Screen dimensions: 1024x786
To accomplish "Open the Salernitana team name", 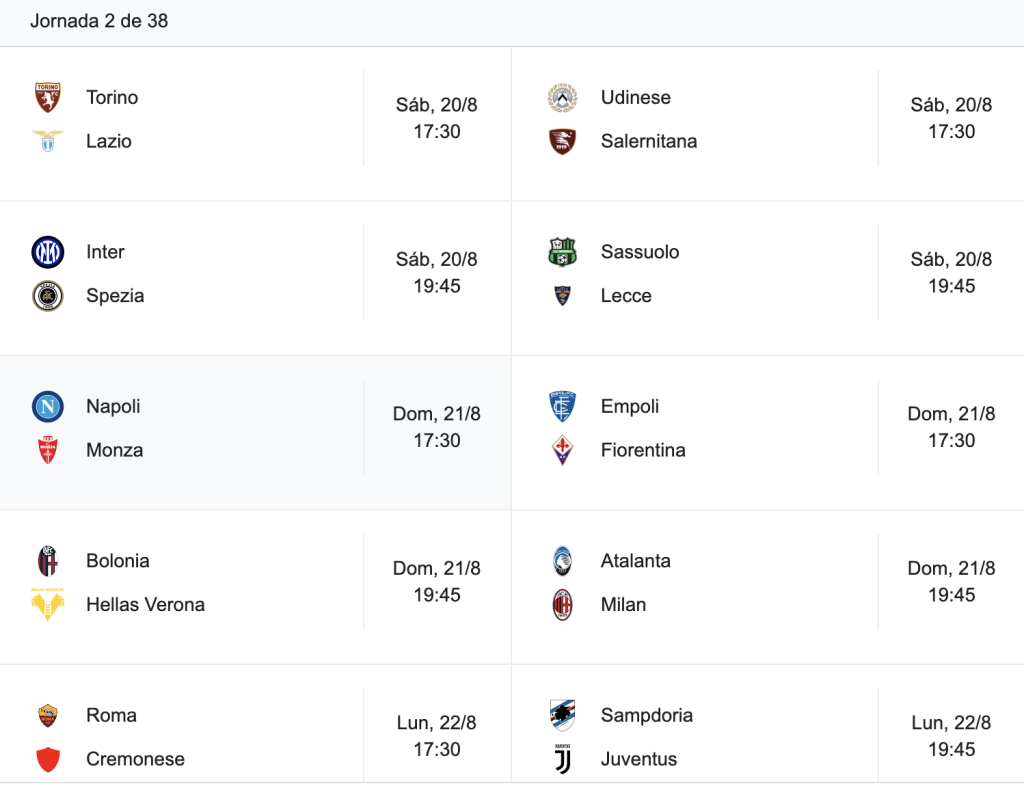I will [x=648, y=141].
